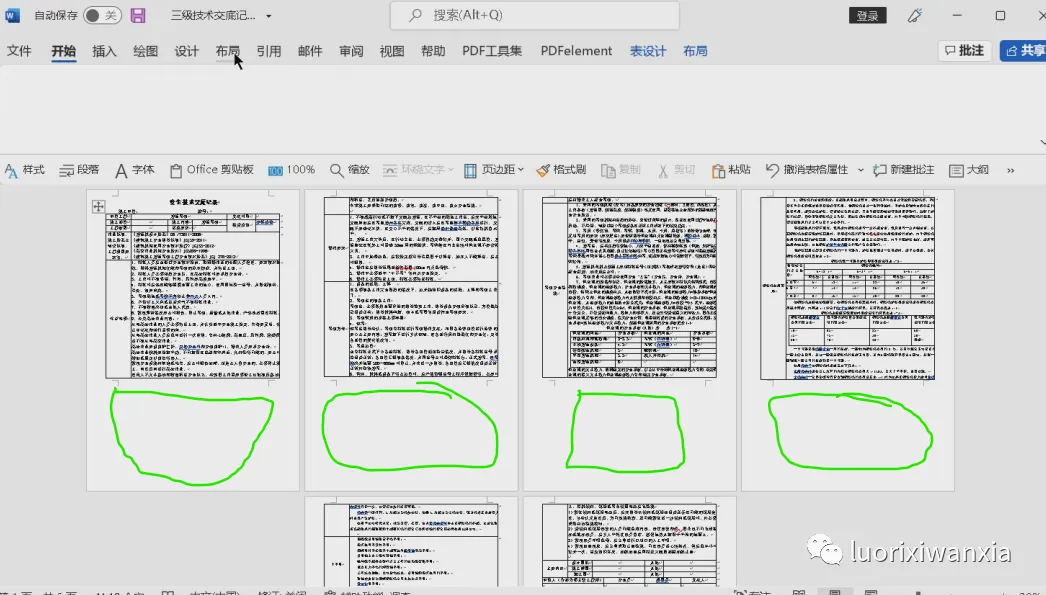
Task: Switch to the 审阅 tab
Action: pyautogui.click(x=351, y=51)
